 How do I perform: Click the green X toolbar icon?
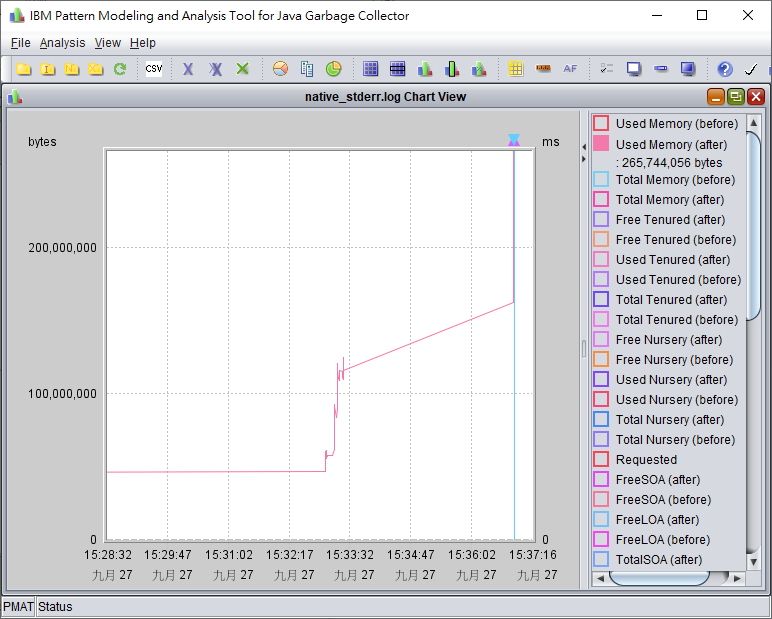(242, 69)
